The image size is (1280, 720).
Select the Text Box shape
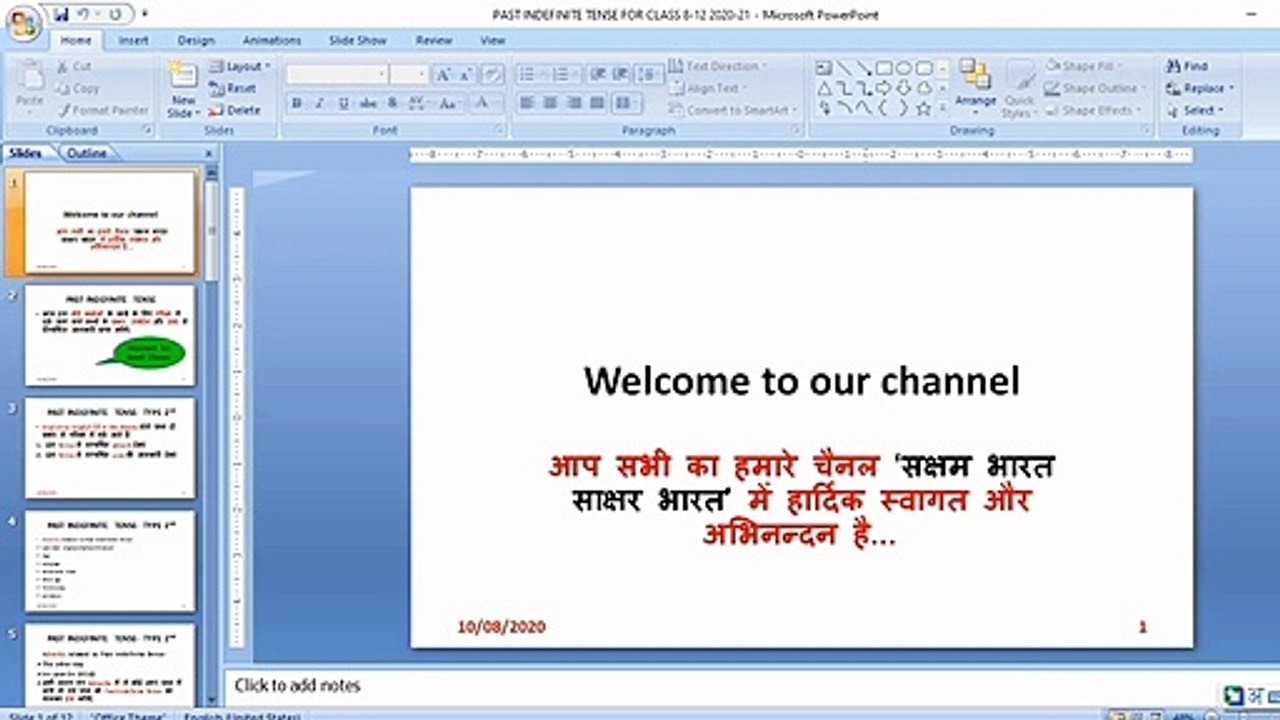(823, 69)
